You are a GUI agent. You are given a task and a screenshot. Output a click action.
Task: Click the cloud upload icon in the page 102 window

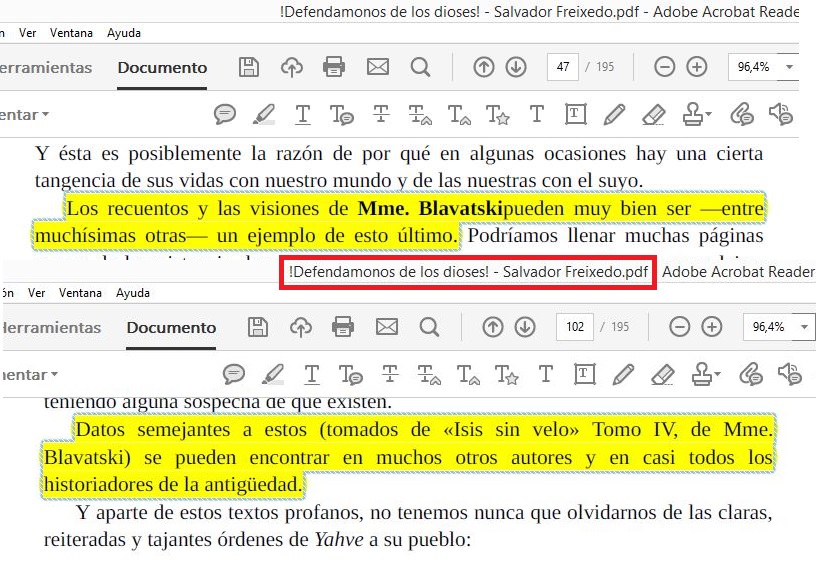click(301, 327)
